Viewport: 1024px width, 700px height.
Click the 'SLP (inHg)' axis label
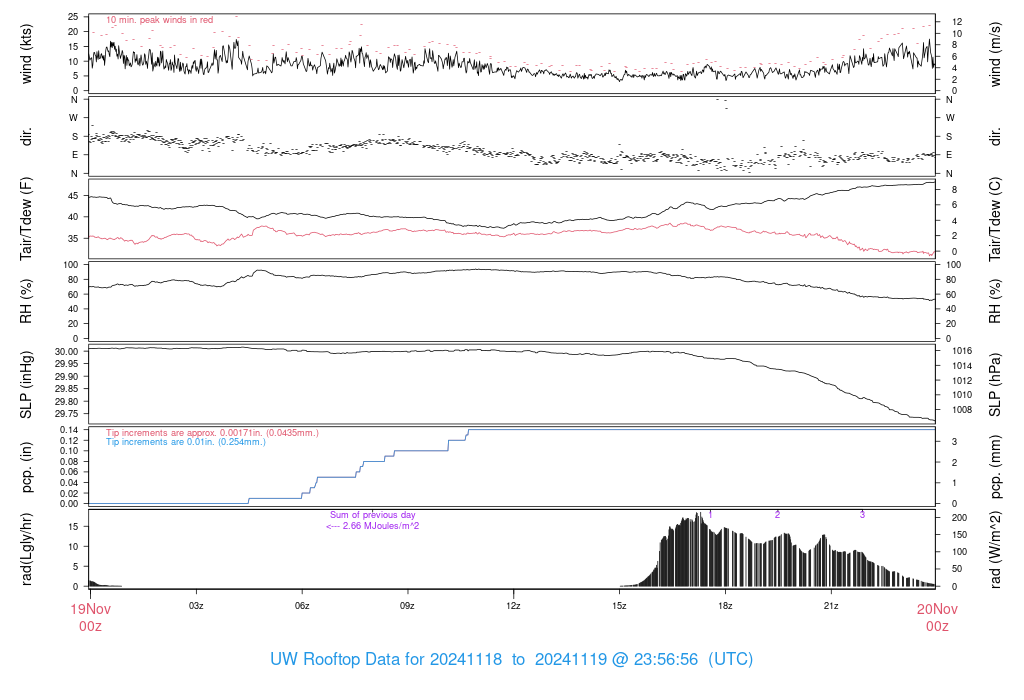tap(27, 386)
